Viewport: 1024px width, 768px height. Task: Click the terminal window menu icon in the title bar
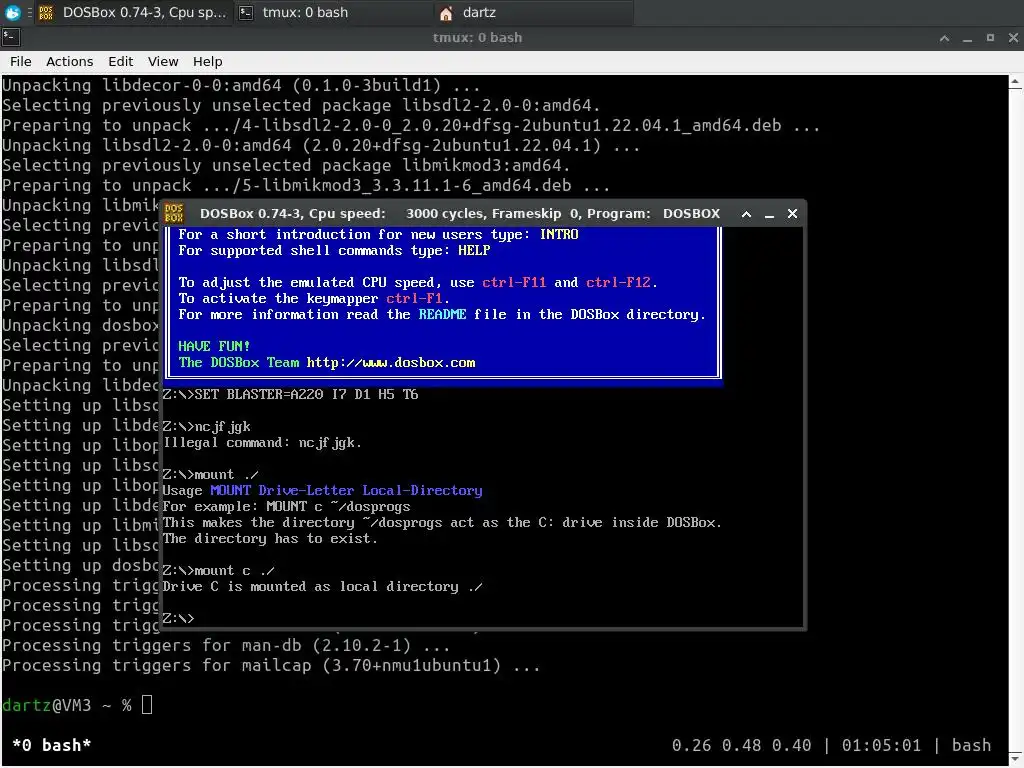pos(11,37)
